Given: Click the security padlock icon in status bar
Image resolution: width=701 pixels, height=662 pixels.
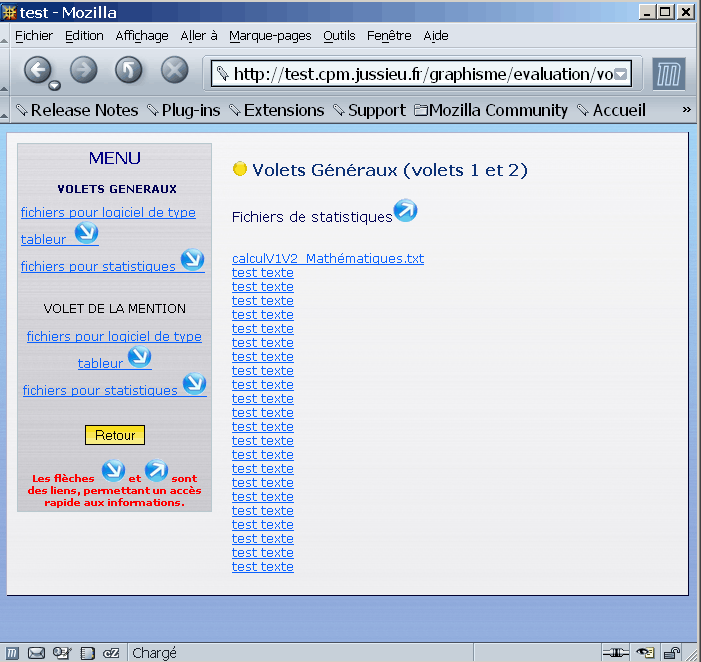Looking at the screenshot, I should [x=671, y=653].
